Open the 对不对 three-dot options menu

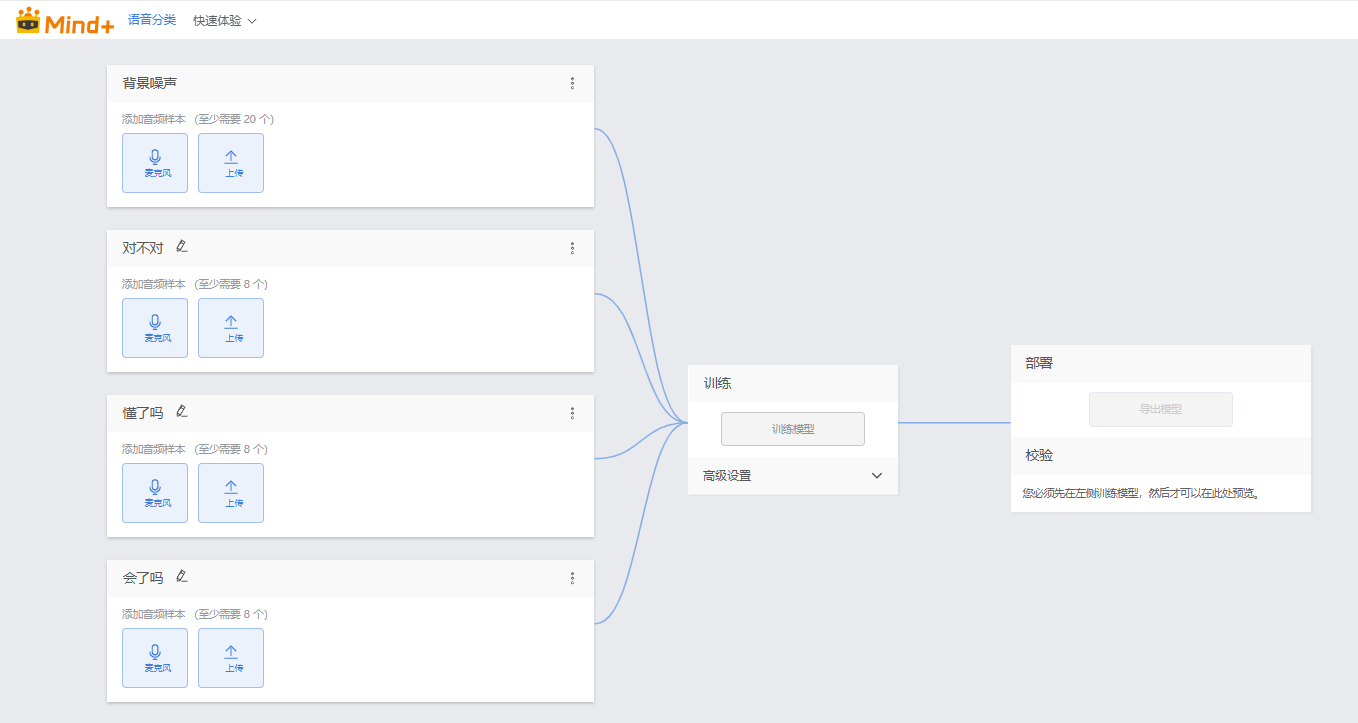572,249
